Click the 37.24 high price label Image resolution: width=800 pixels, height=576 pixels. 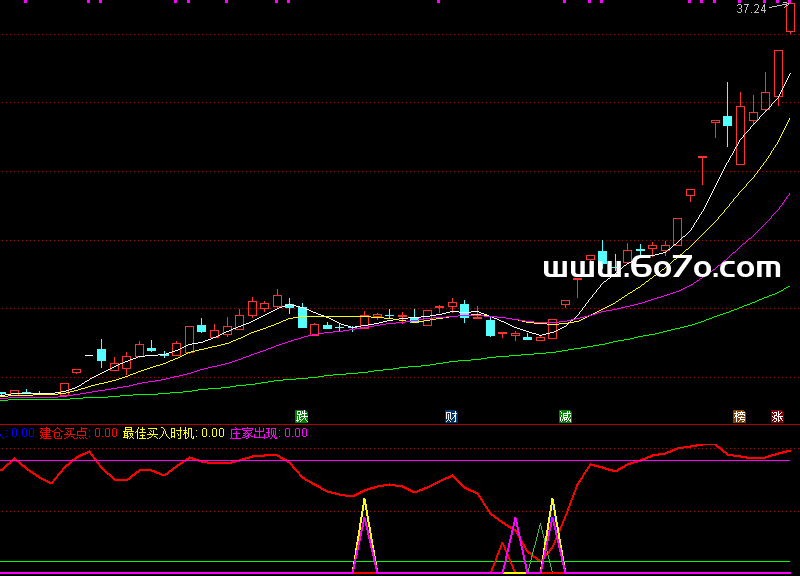click(751, 9)
